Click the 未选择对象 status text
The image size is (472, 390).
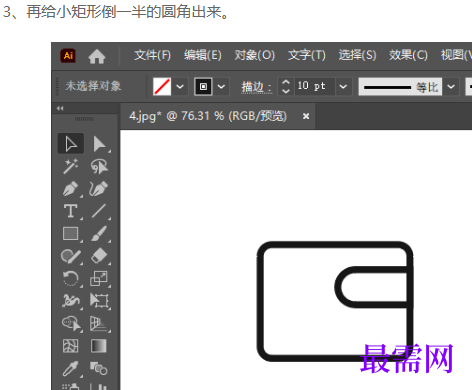[93, 86]
